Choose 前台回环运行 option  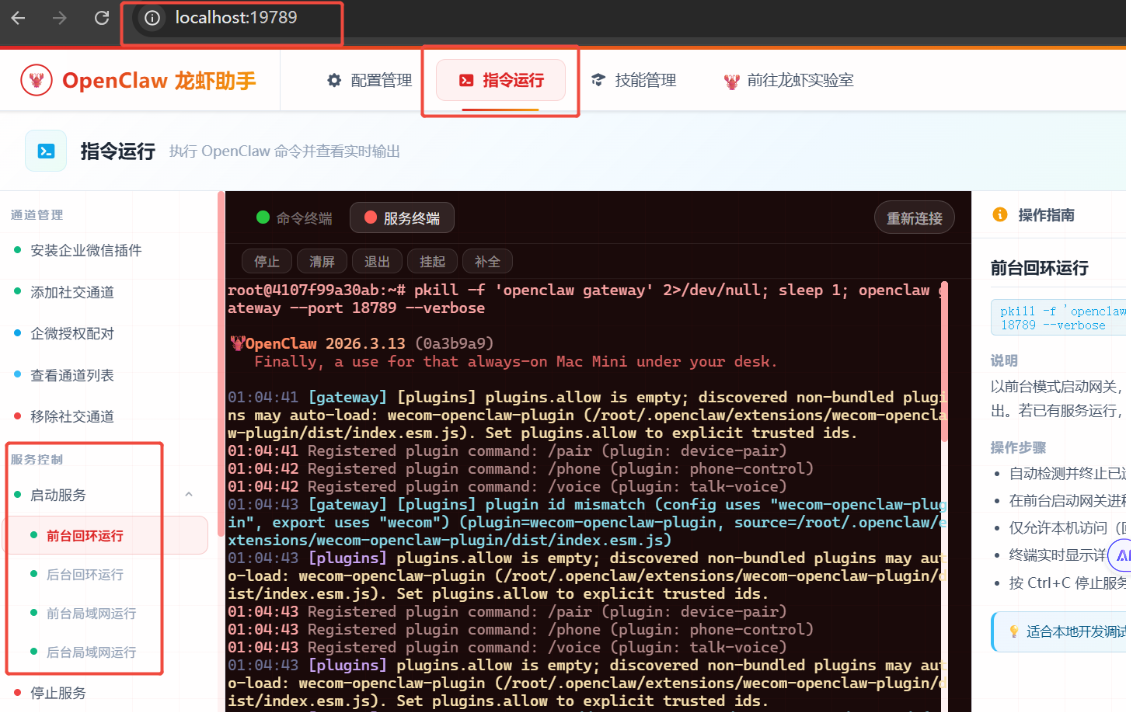(x=107, y=535)
